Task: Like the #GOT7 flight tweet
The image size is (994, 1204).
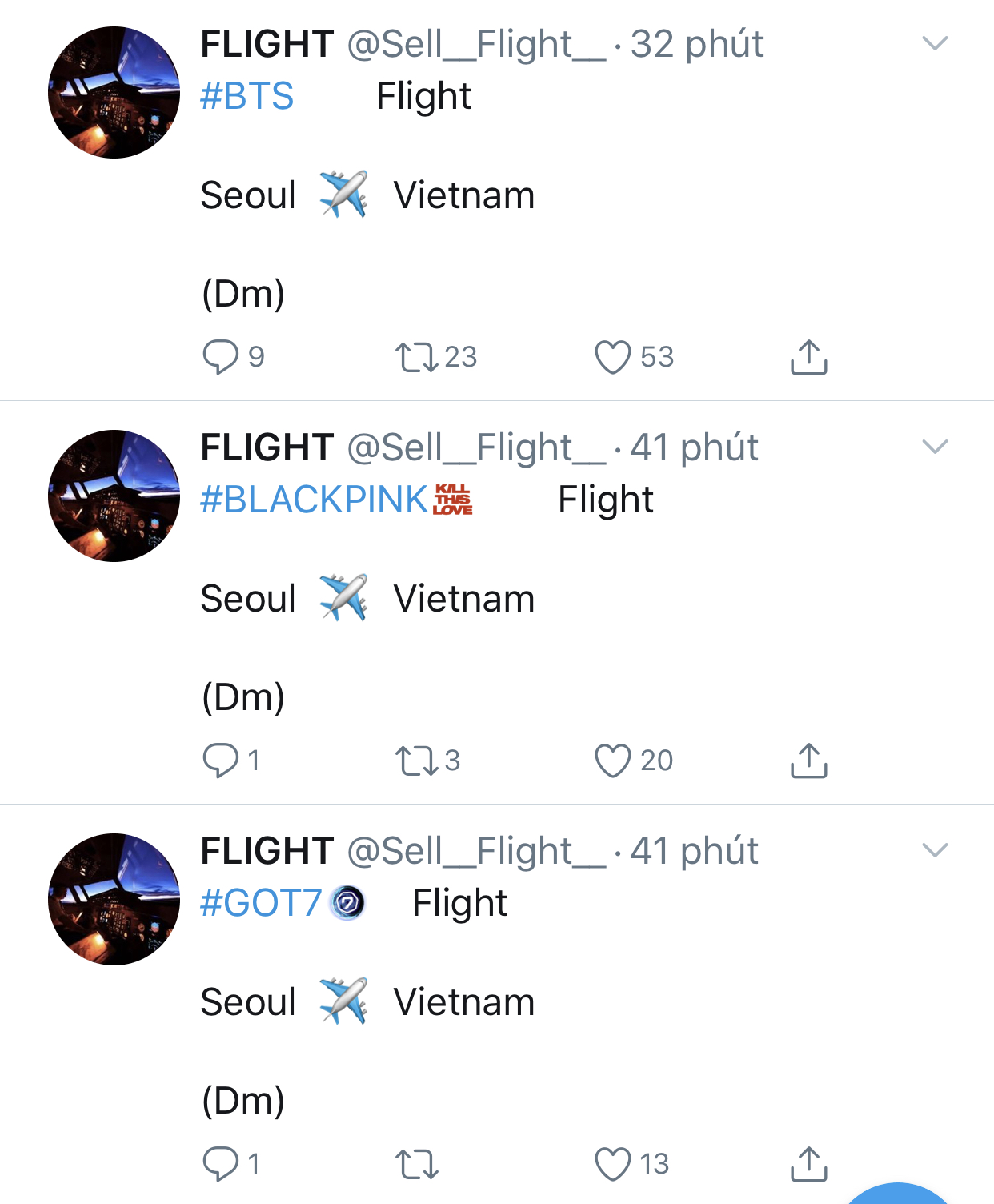Action: coord(613,1164)
